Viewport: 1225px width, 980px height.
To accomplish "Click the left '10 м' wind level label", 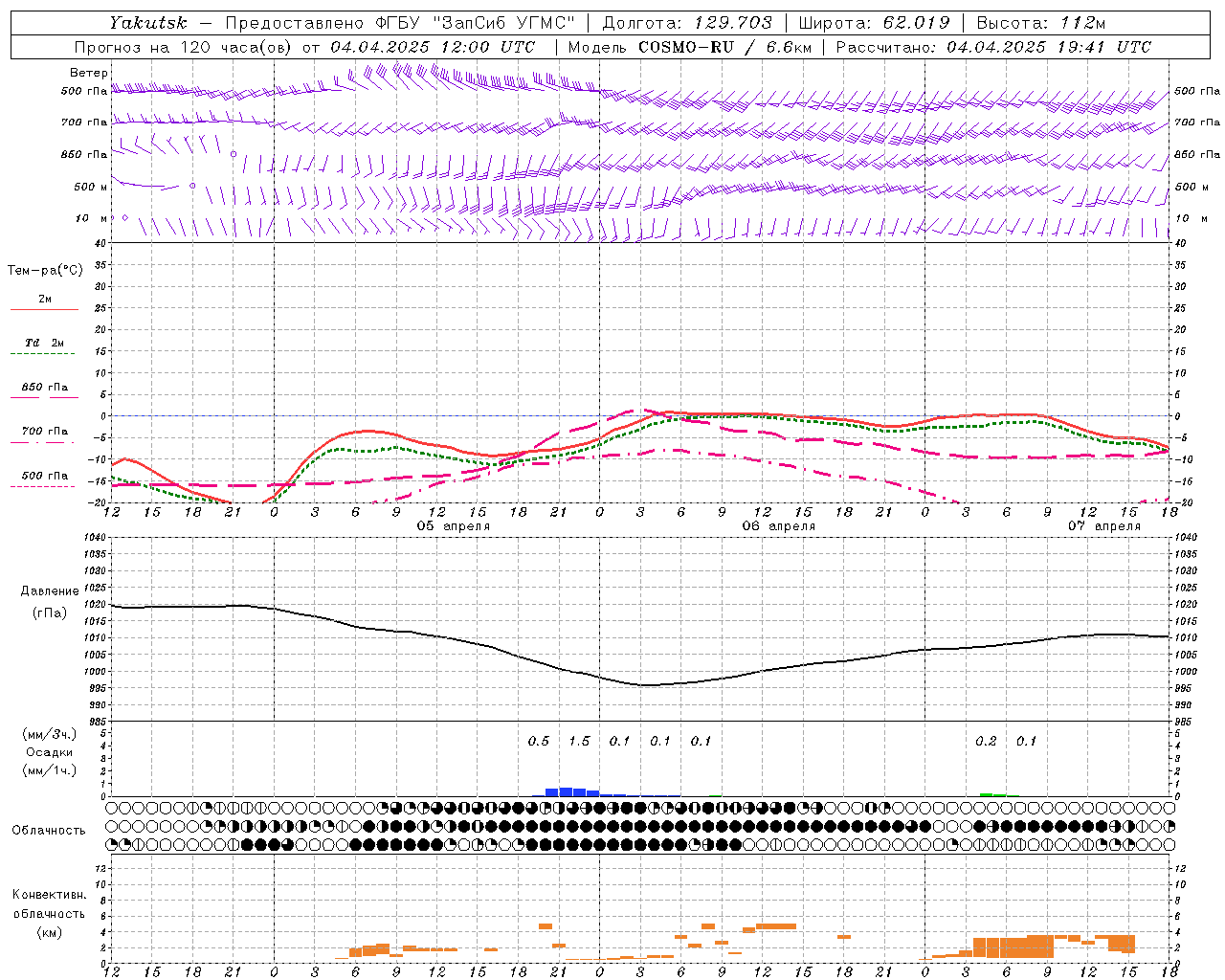I will 92,218.
